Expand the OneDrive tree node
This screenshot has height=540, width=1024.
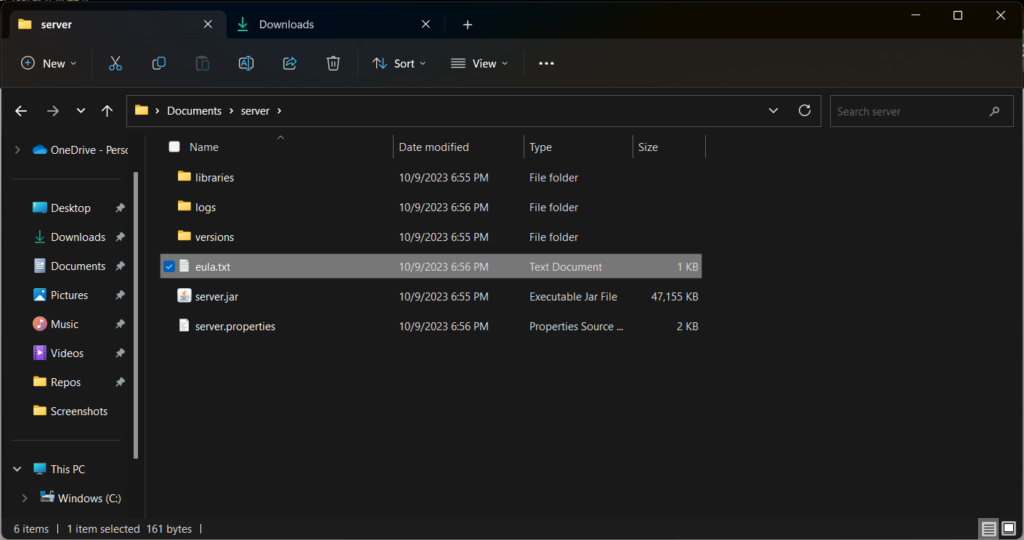[x=18, y=150]
